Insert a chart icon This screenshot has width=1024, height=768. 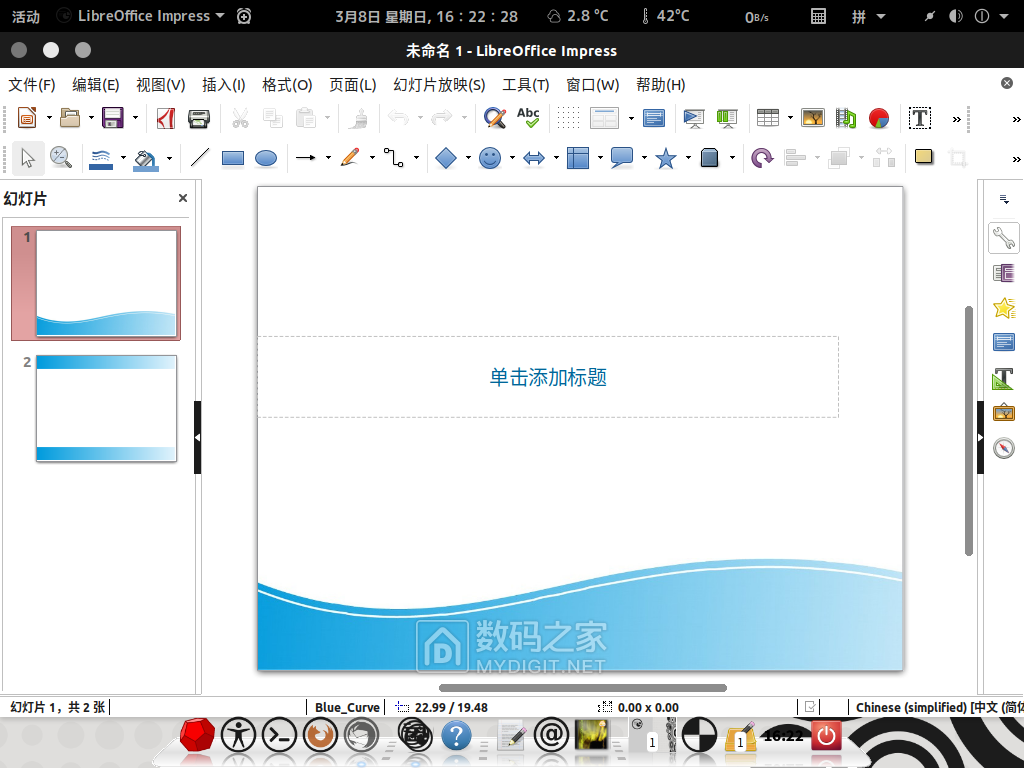(879, 118)
